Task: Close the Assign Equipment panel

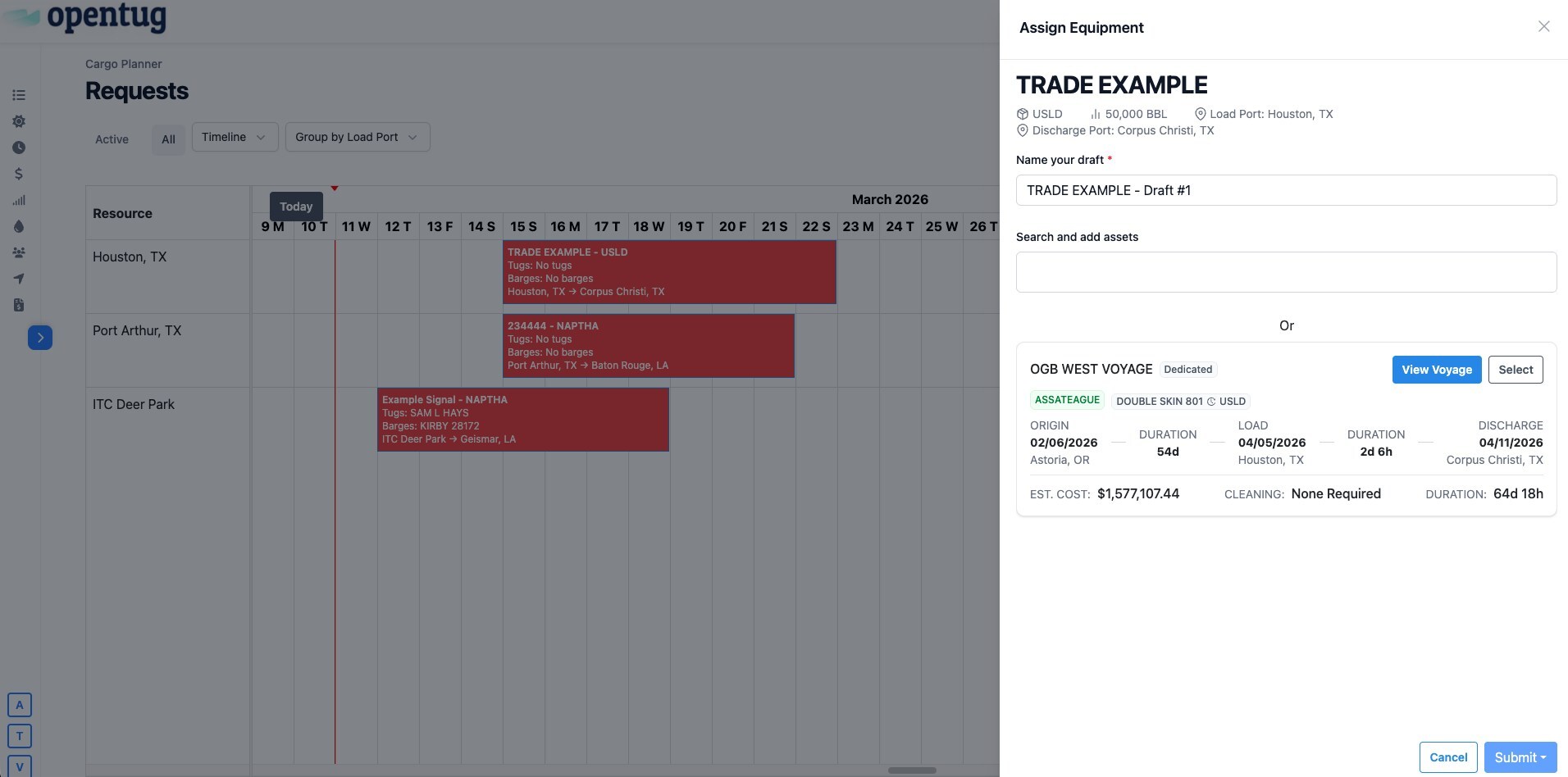Action: (x=1543, y=27)
